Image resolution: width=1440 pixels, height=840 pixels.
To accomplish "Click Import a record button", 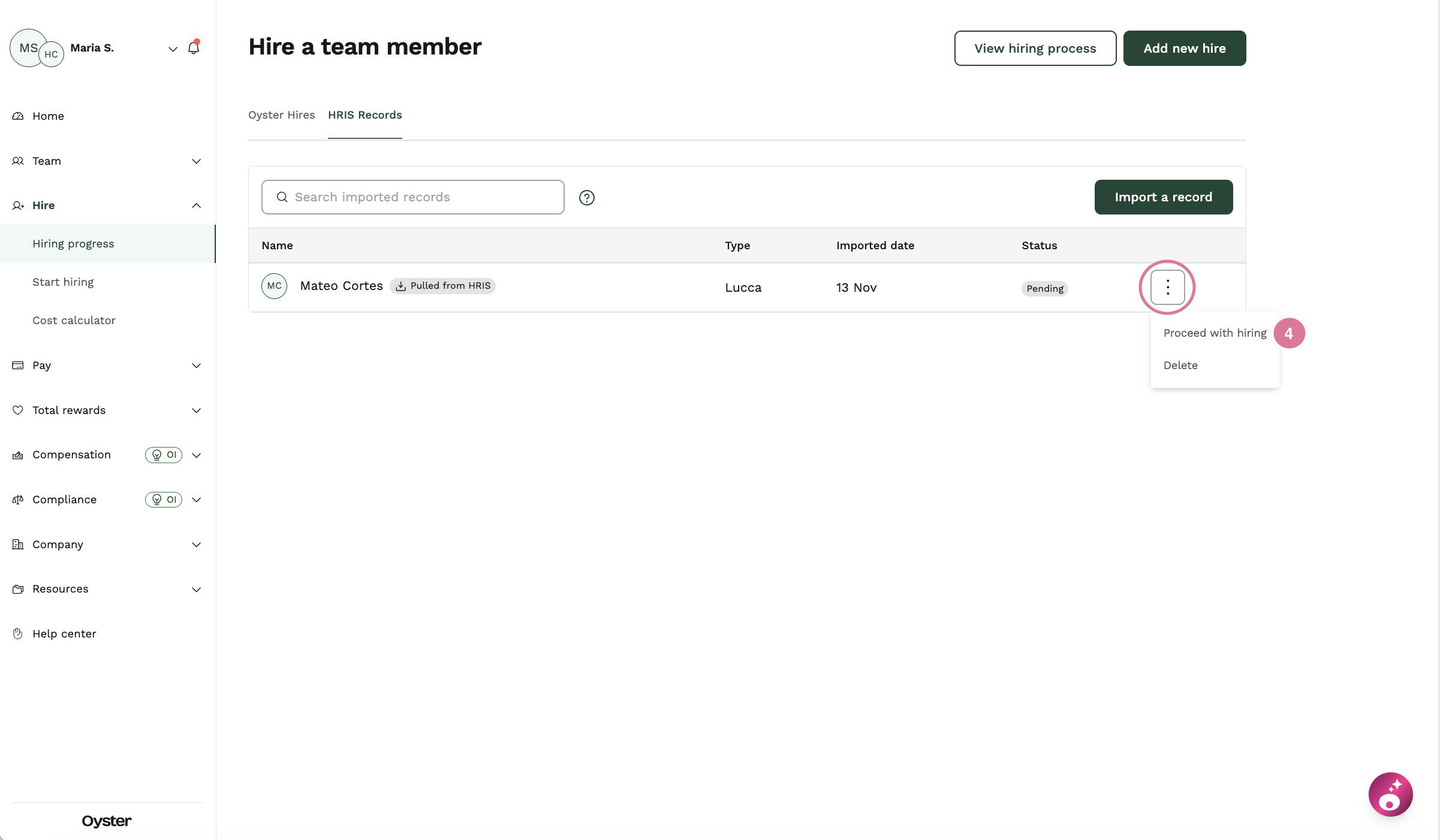I will [1164, 197].
